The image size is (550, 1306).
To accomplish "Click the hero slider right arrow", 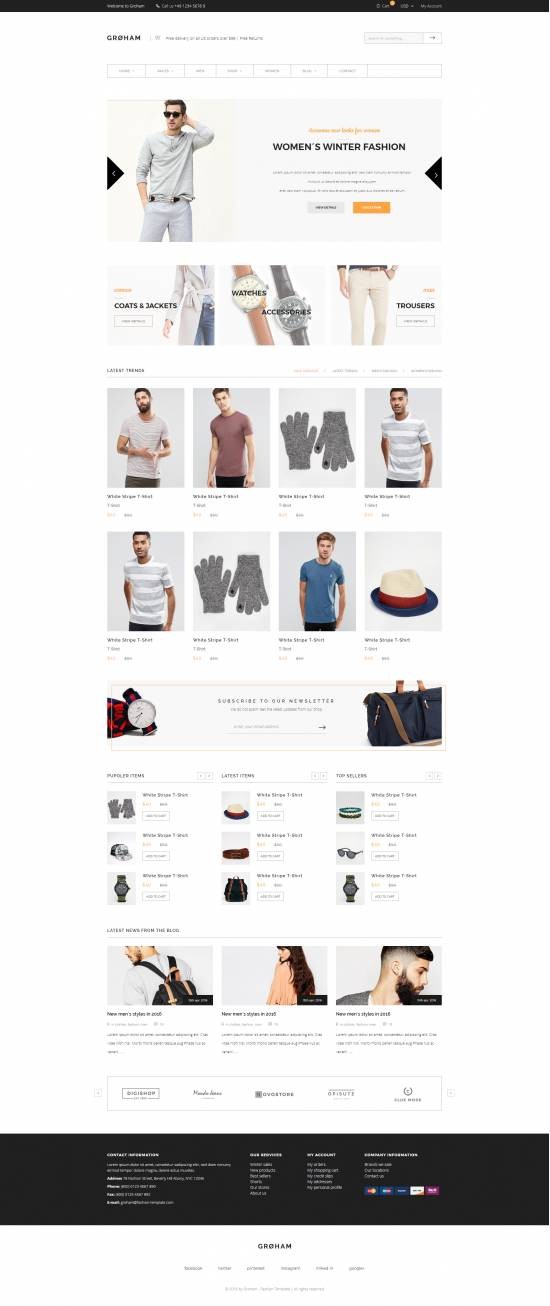I will (434, 173).
